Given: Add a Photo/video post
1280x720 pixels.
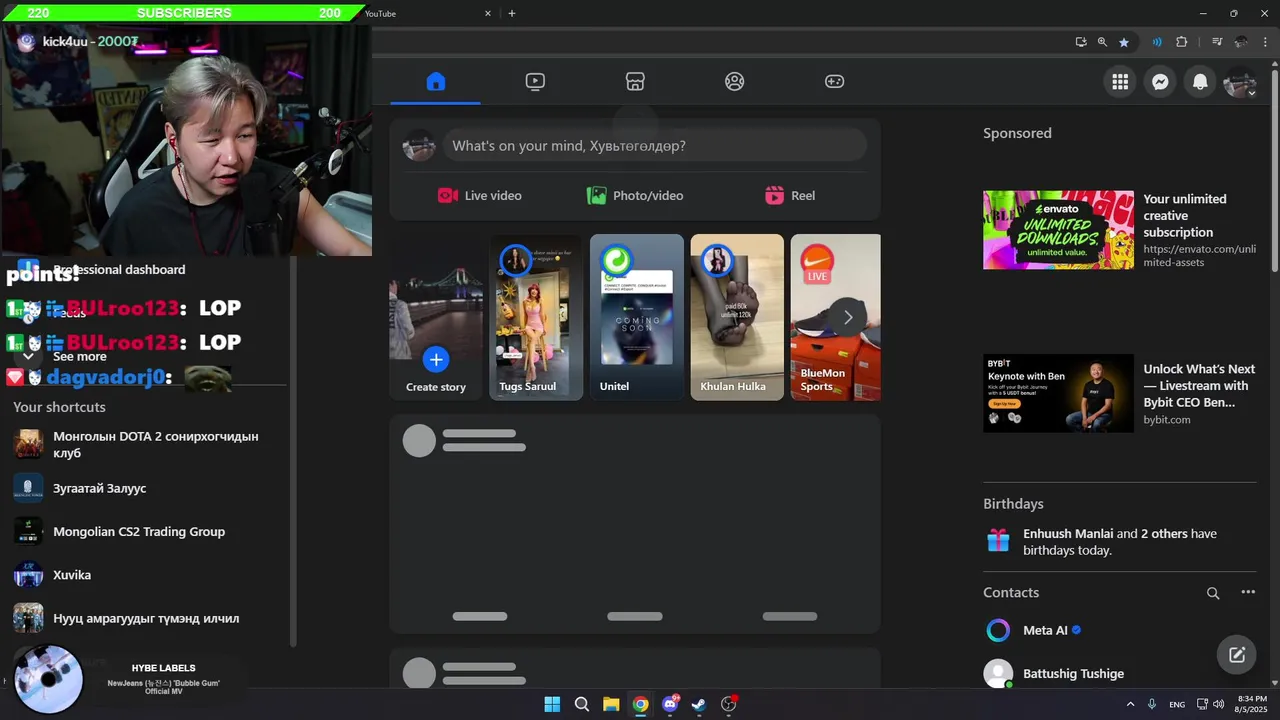Looking at the screenshot, I should coord(635,196).
